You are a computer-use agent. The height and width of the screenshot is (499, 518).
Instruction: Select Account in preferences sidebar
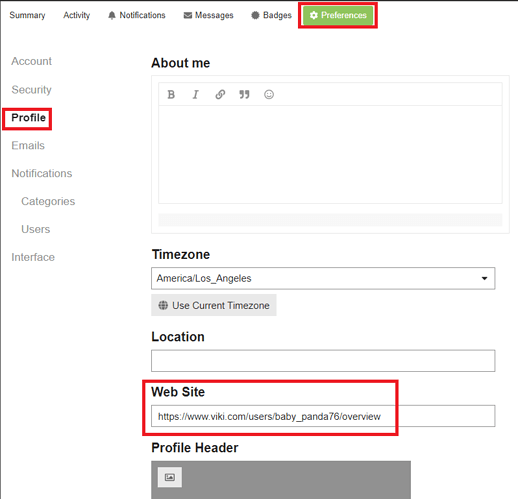[x=32, y=61]
